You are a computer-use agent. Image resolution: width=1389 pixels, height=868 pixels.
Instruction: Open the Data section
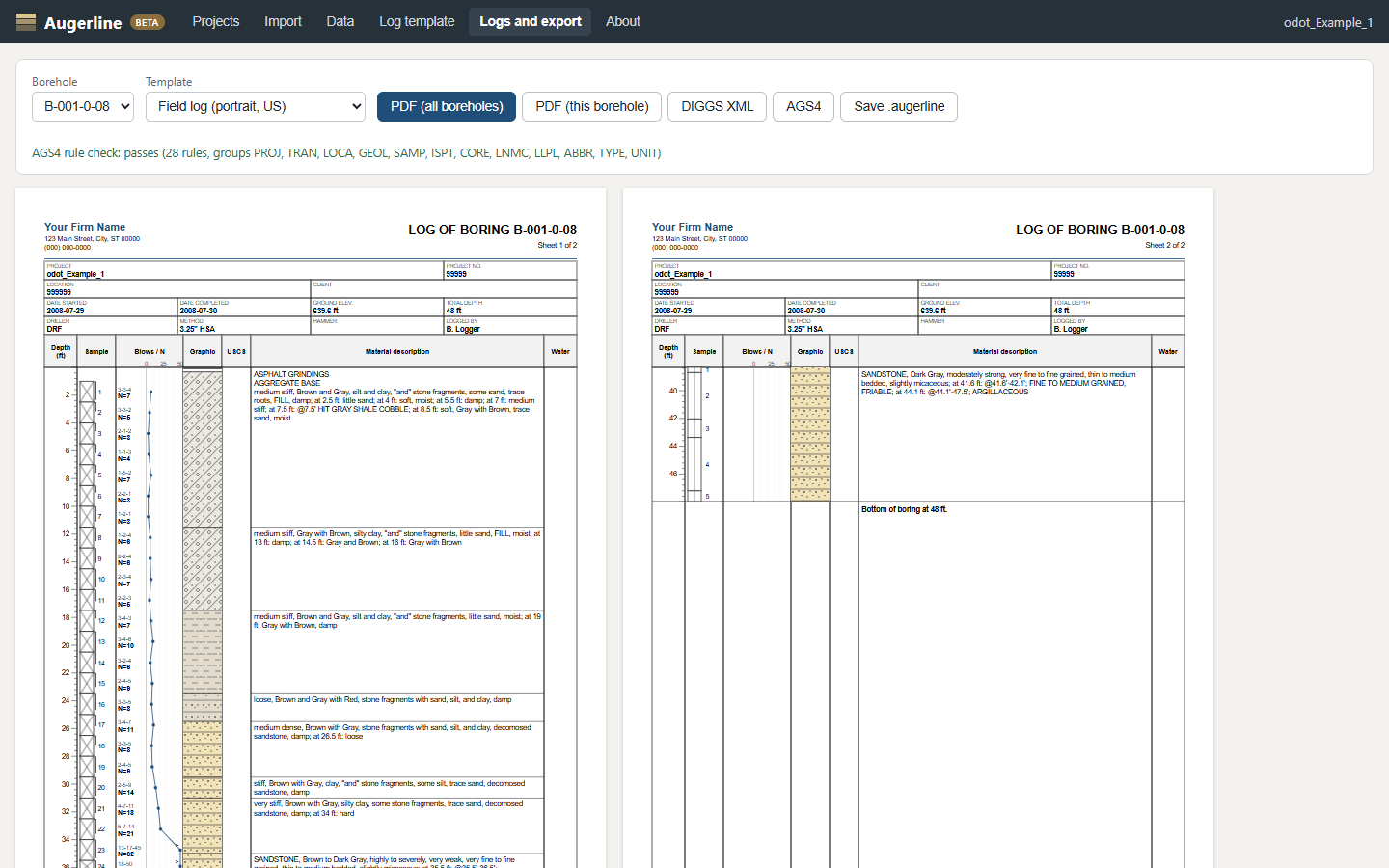tap(340, 21)
